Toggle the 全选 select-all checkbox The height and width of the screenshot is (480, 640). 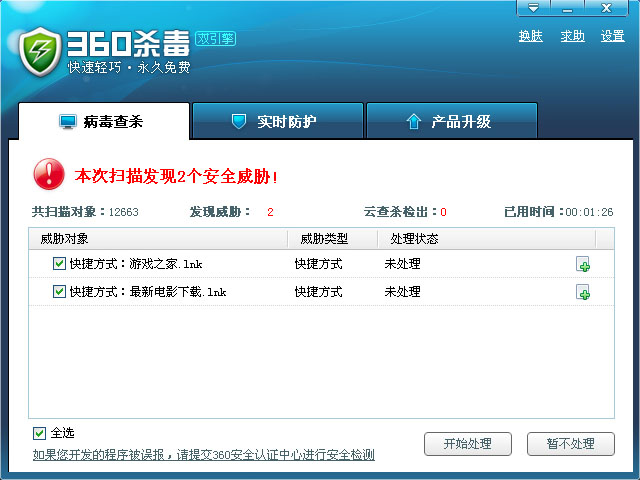39,433
